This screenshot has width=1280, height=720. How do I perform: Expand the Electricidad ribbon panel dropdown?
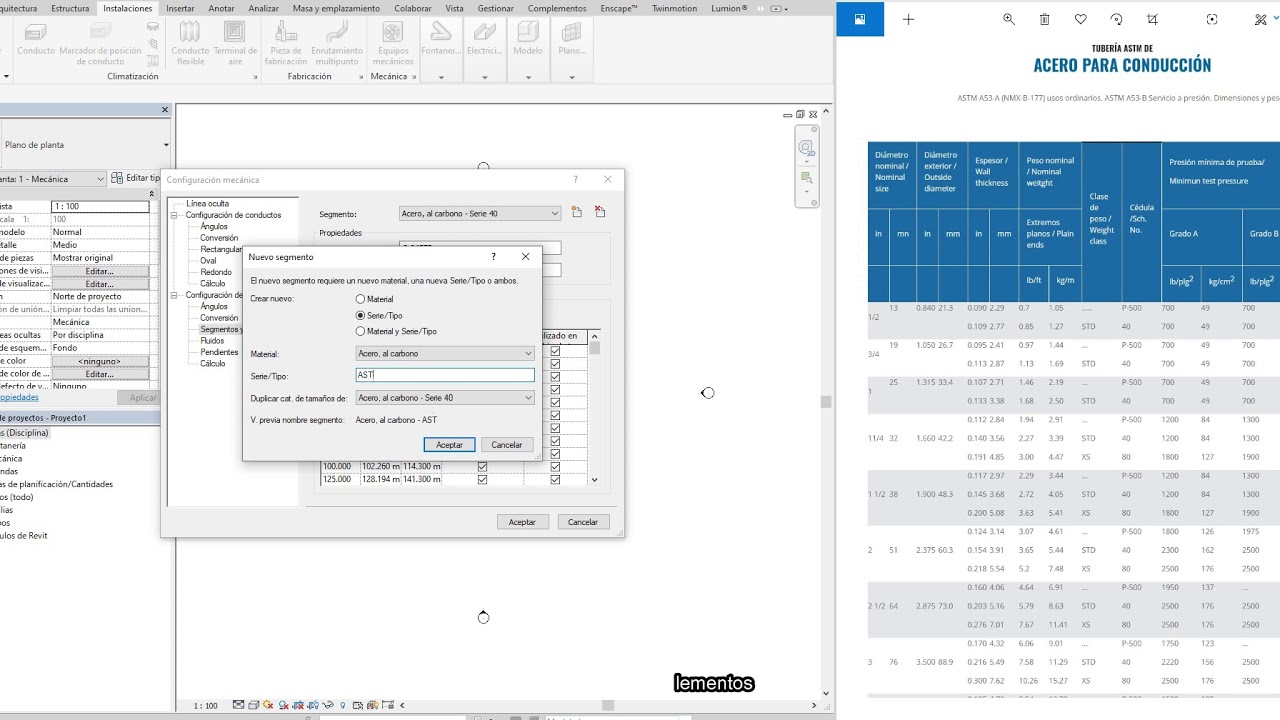tap(485, 77)
